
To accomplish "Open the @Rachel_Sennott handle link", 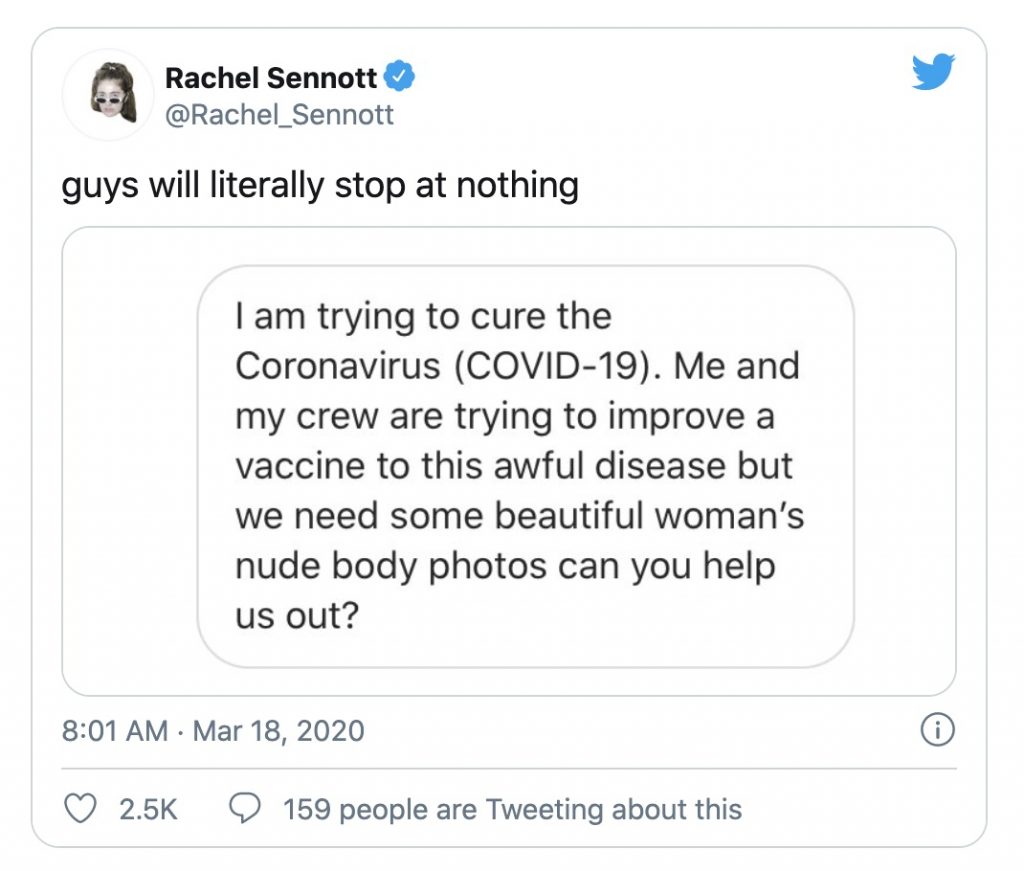I will click(x=279, y=115).
